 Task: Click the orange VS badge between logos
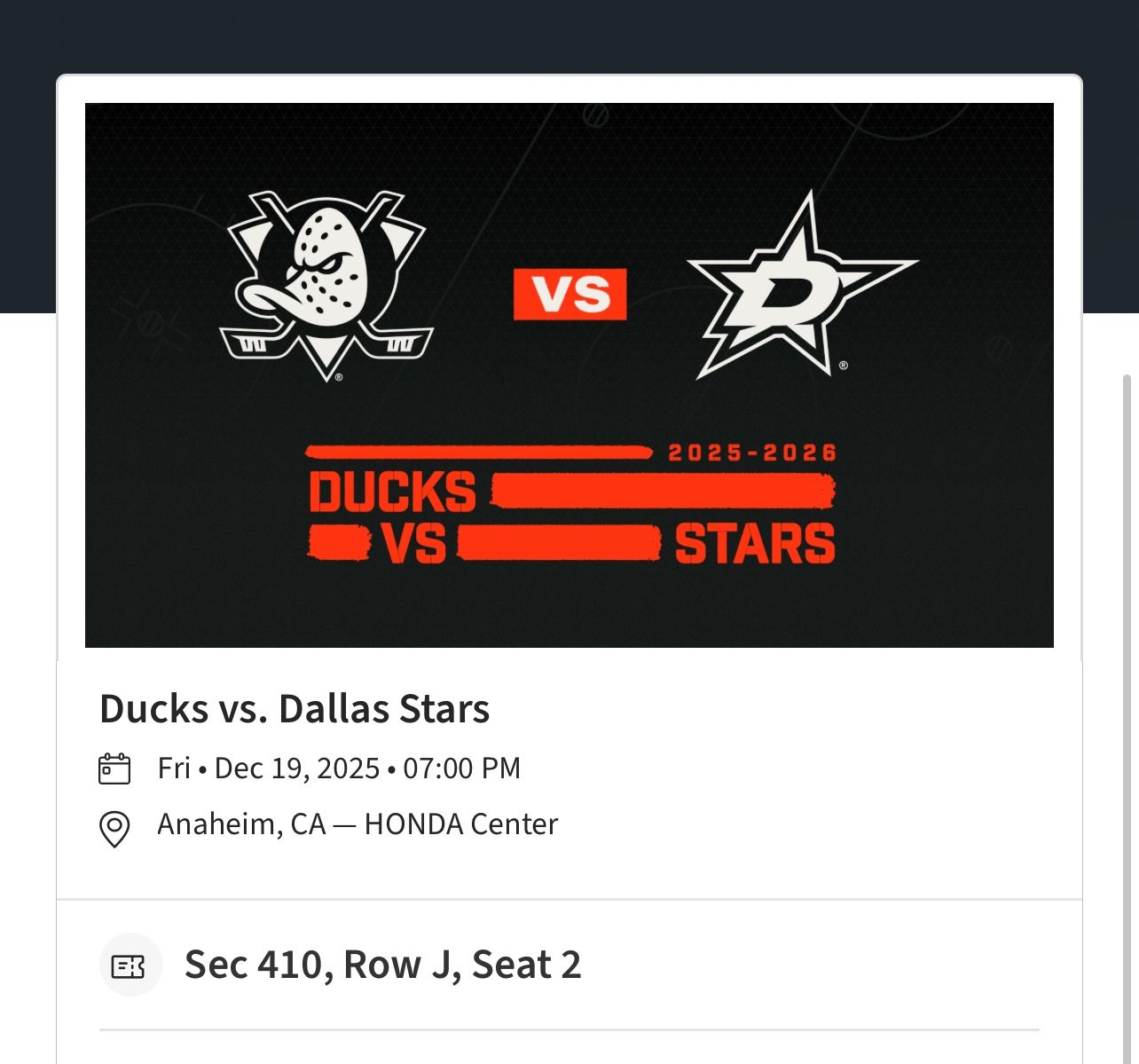pos(569,294)
